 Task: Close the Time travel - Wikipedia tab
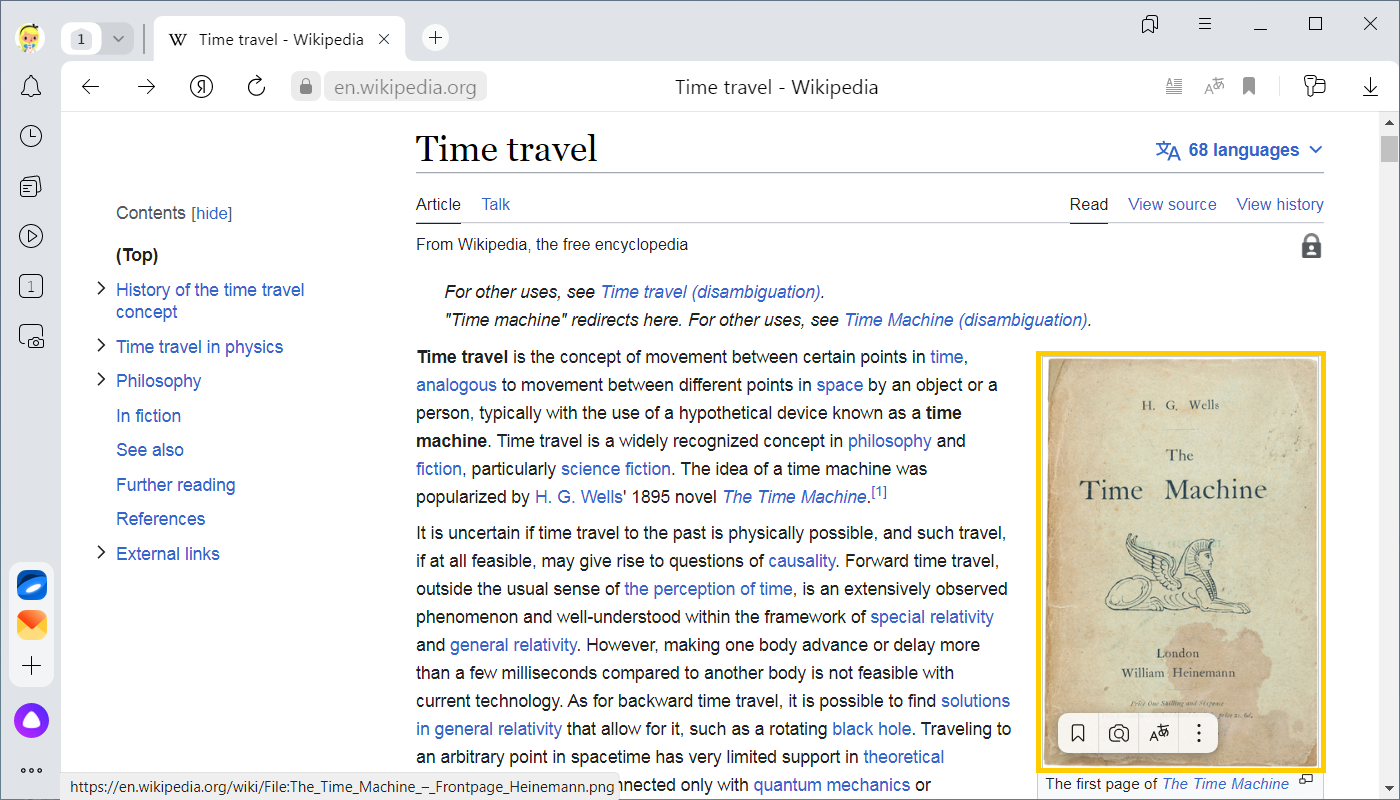(384, 40)
